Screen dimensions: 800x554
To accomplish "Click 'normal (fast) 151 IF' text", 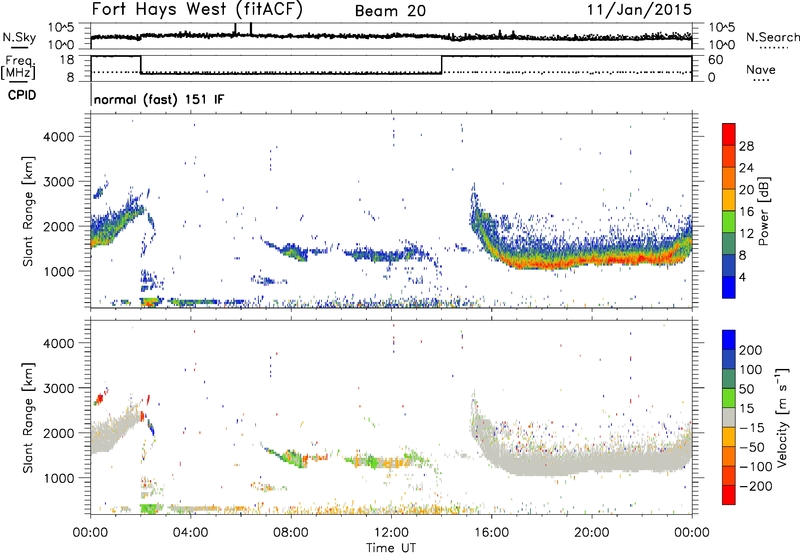I will point(159,99).
